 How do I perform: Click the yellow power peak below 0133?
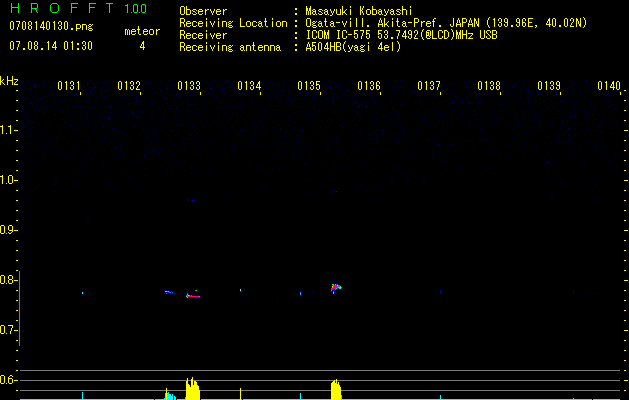click(193, 389)
